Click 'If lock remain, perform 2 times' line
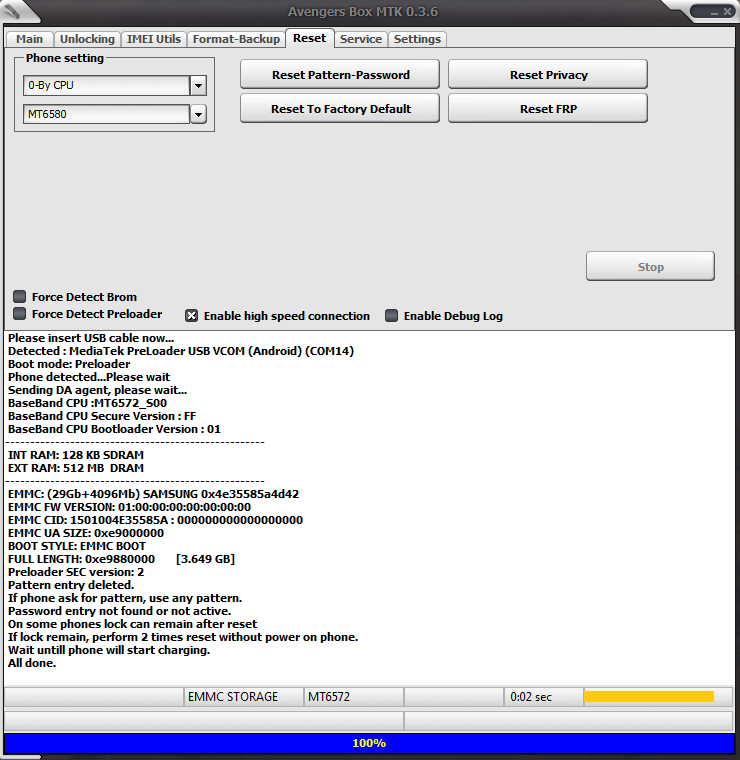Image resolution: width=740 pixels, height=760 pixels. [183, 637]
